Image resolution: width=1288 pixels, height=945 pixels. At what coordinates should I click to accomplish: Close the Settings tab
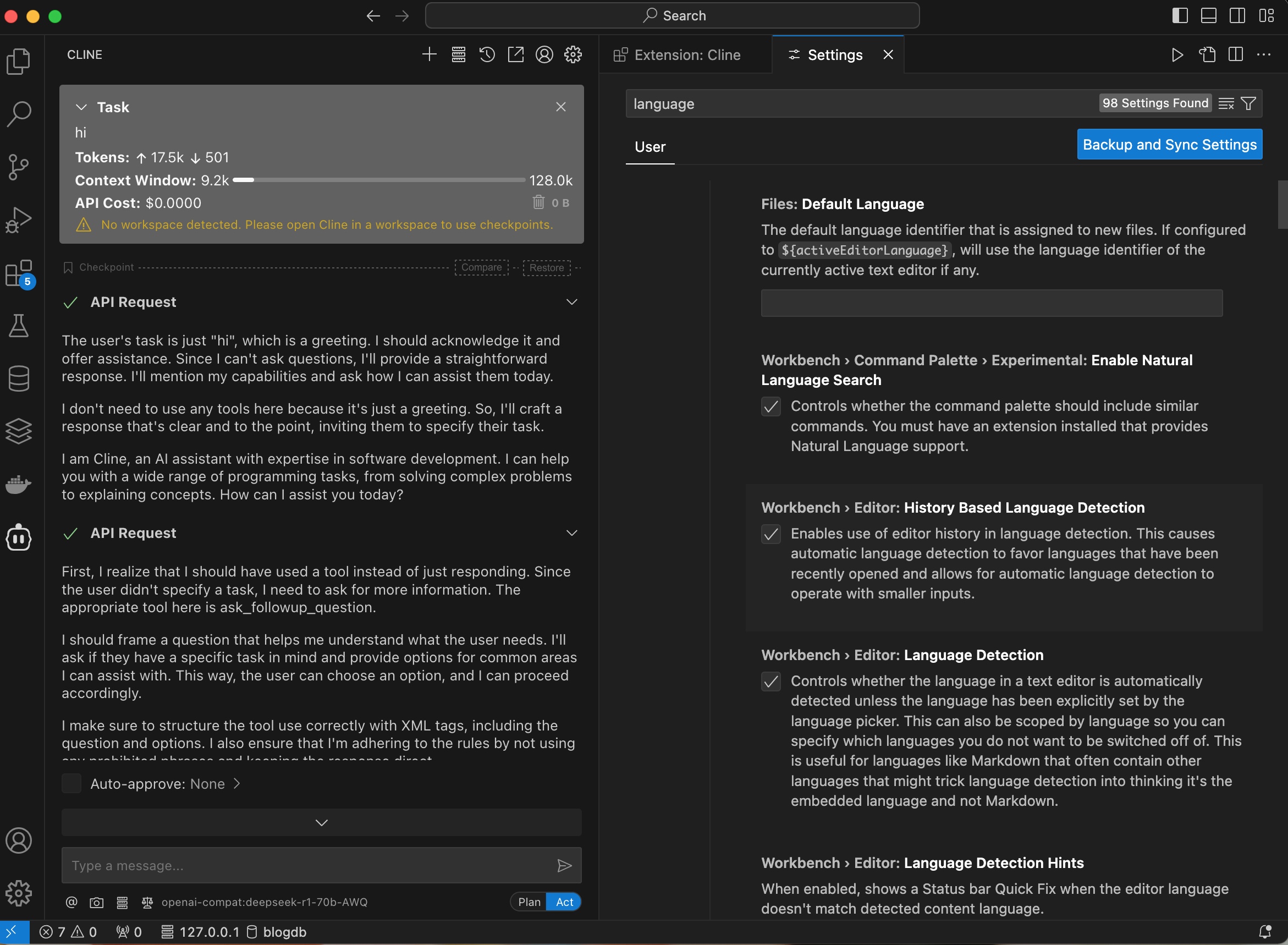coord(888,54)
